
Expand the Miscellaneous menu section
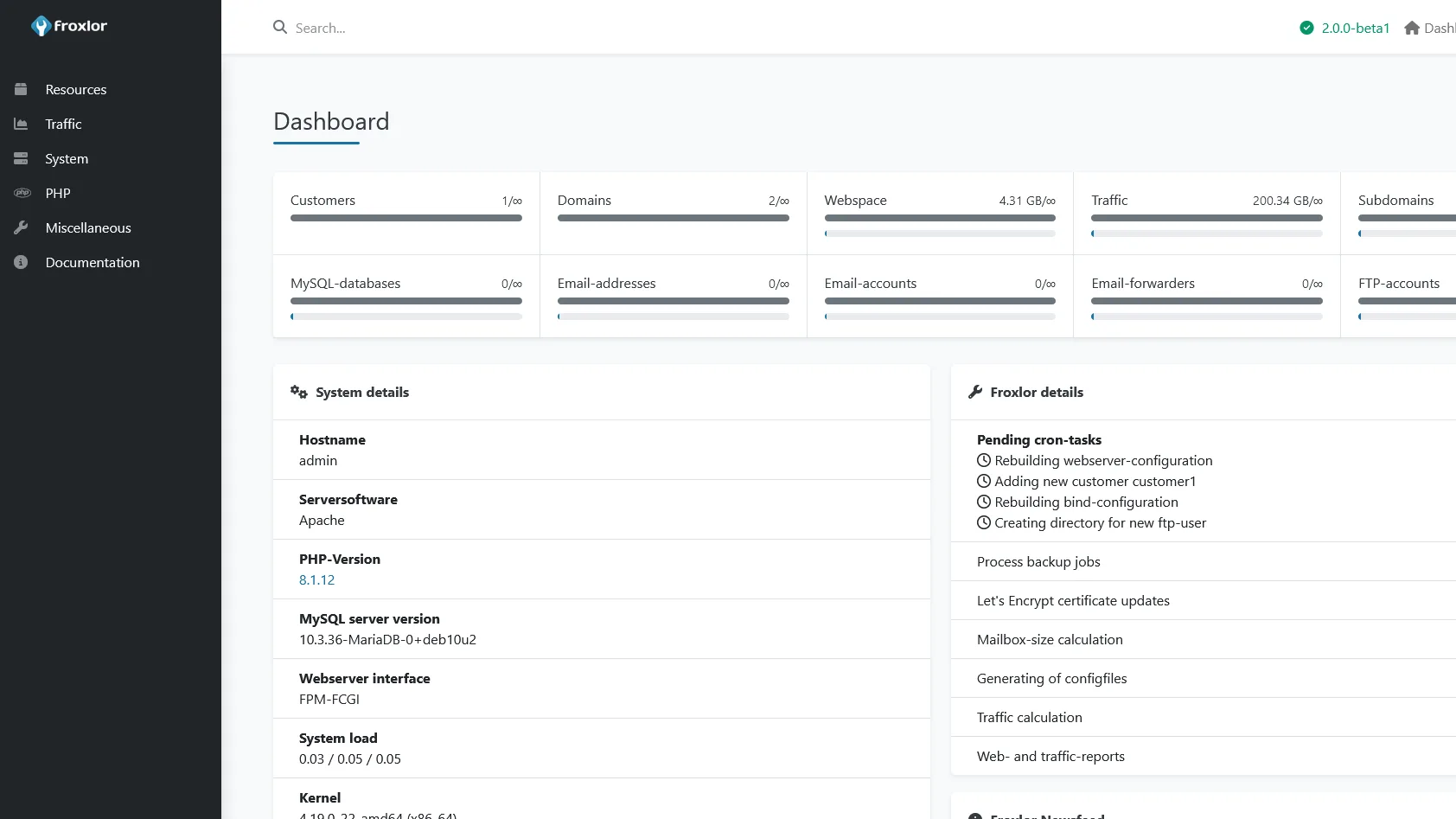click(88, 227)
